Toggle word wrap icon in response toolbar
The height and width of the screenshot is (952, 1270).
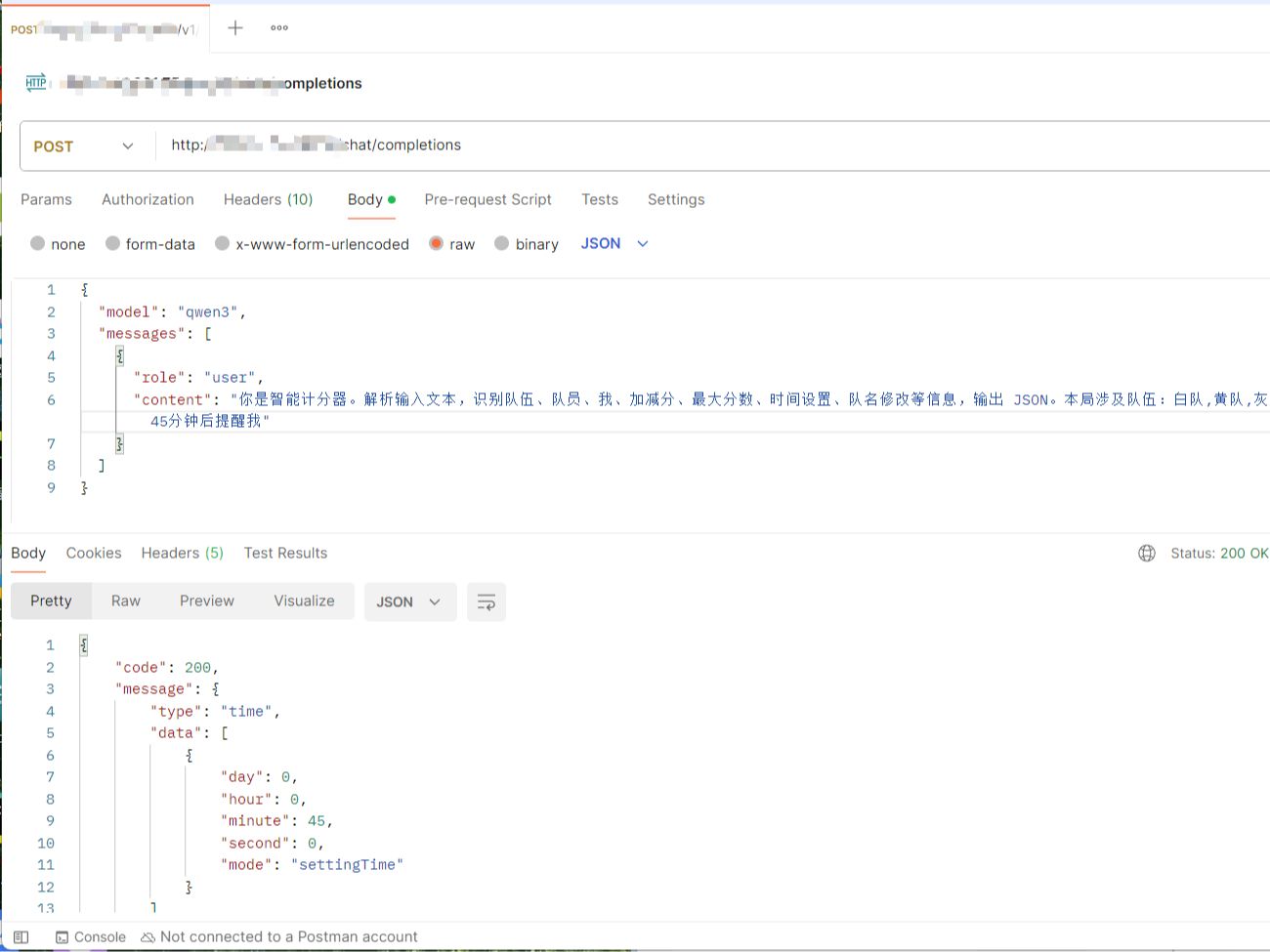pos(487,601)
